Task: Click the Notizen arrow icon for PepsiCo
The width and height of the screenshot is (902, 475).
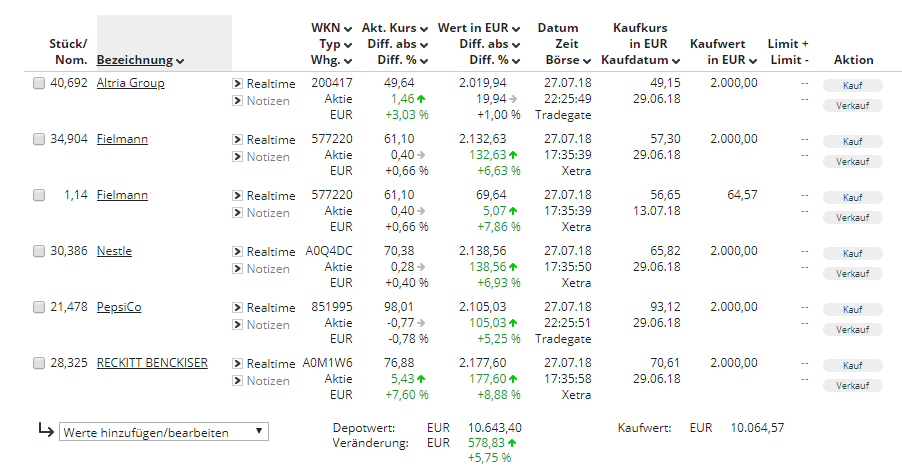Action: [x=238, y=325]
